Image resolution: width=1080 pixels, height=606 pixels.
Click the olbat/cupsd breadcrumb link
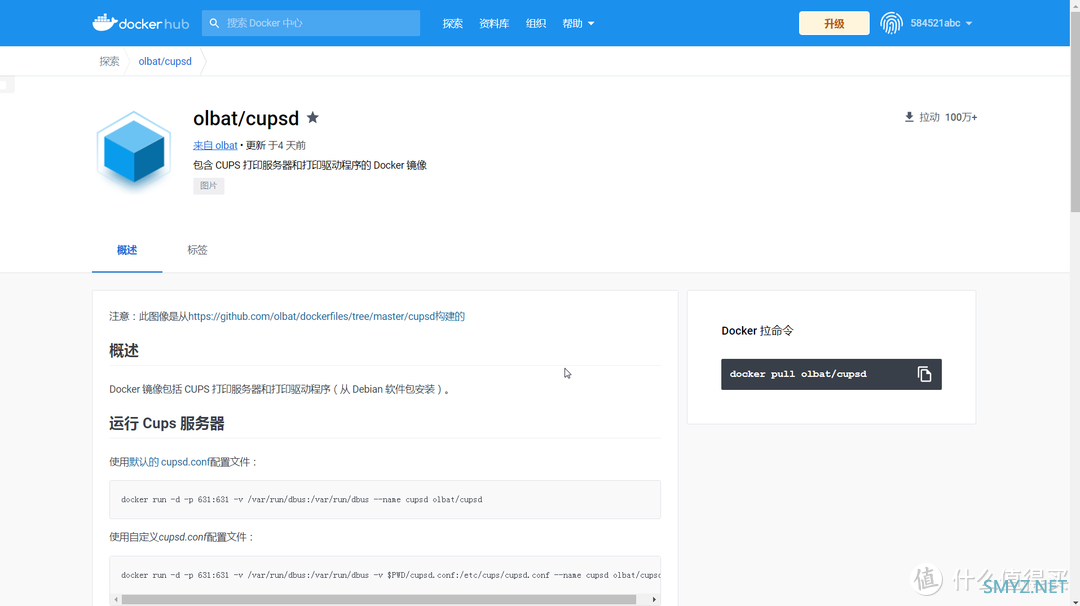tap(165, 61)
